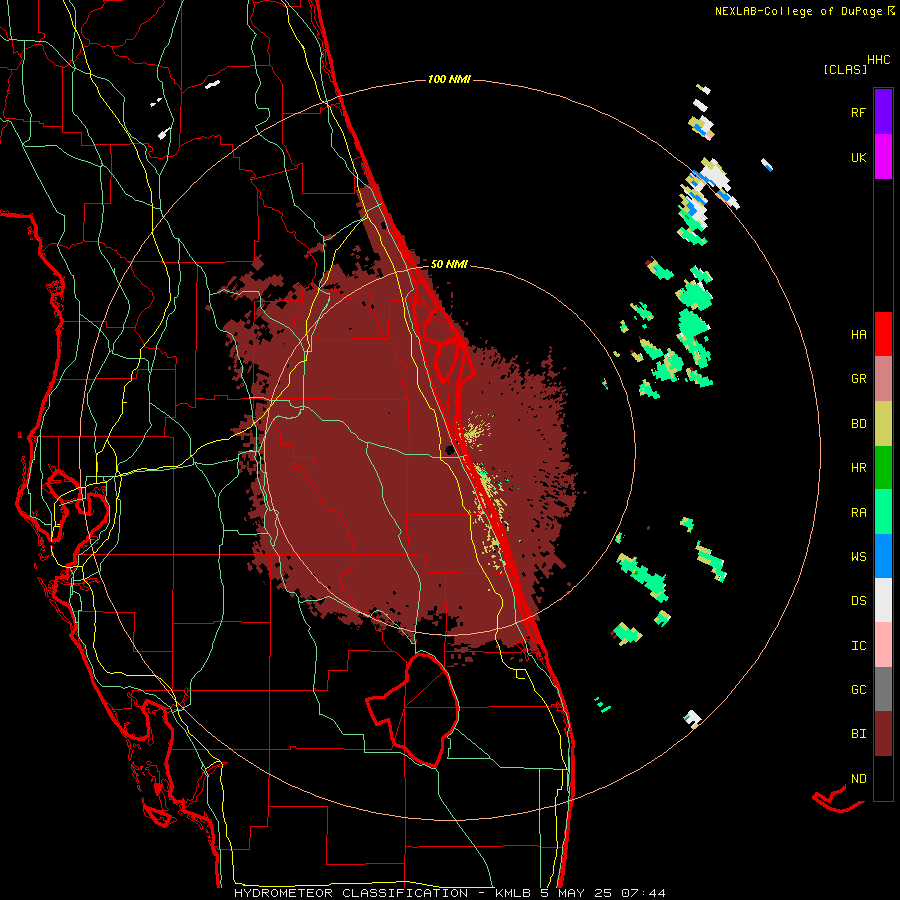
Task: Click the ND legend label
Action: (858, 779)
